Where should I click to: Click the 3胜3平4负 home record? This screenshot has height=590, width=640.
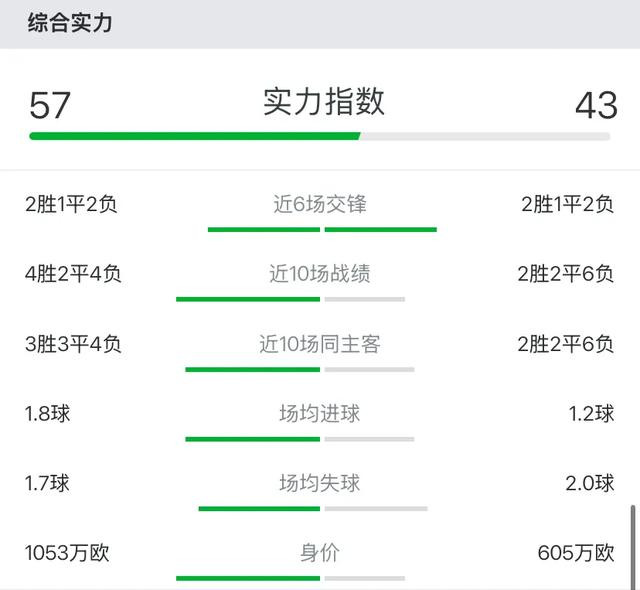tap(73, 344)
